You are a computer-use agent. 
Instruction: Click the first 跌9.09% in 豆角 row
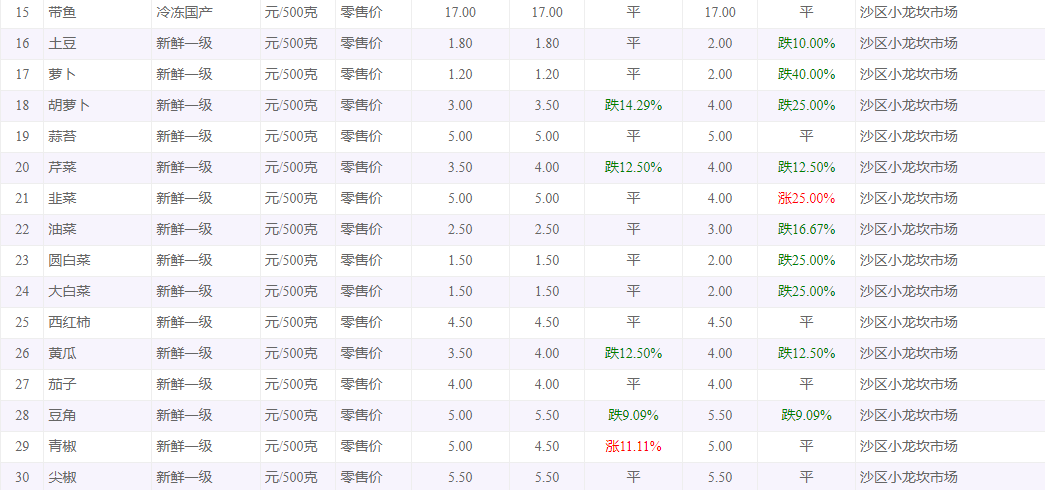[x=633, y=416]
